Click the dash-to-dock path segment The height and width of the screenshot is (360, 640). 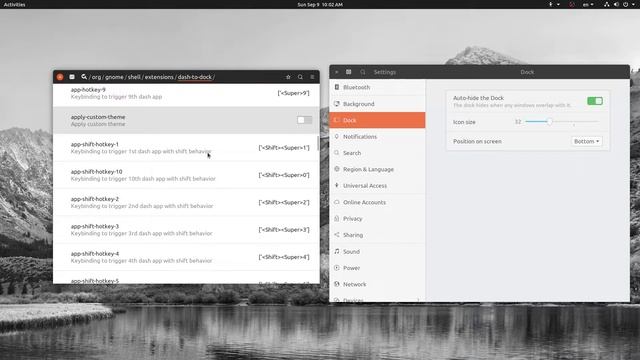coord(195,77)
